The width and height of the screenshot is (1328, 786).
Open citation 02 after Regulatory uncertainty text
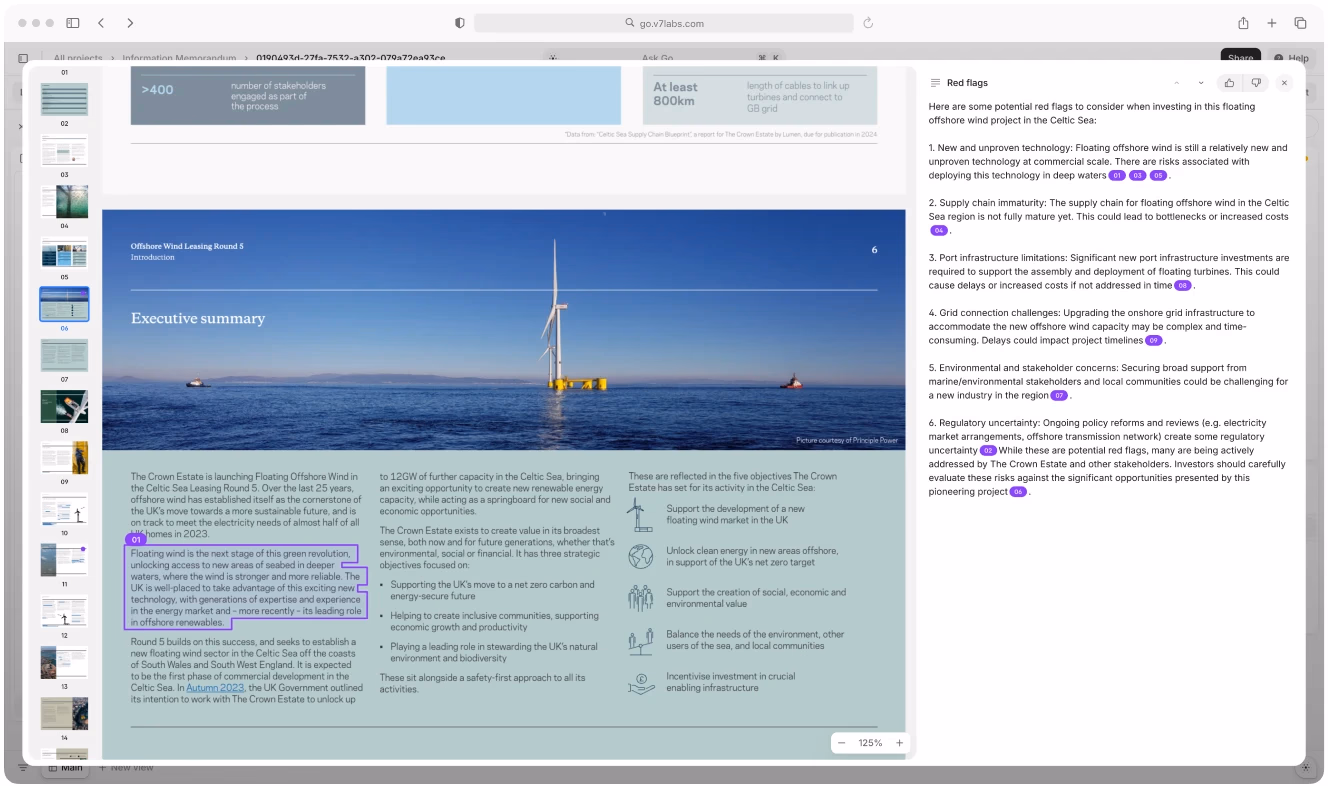(989, 451)
